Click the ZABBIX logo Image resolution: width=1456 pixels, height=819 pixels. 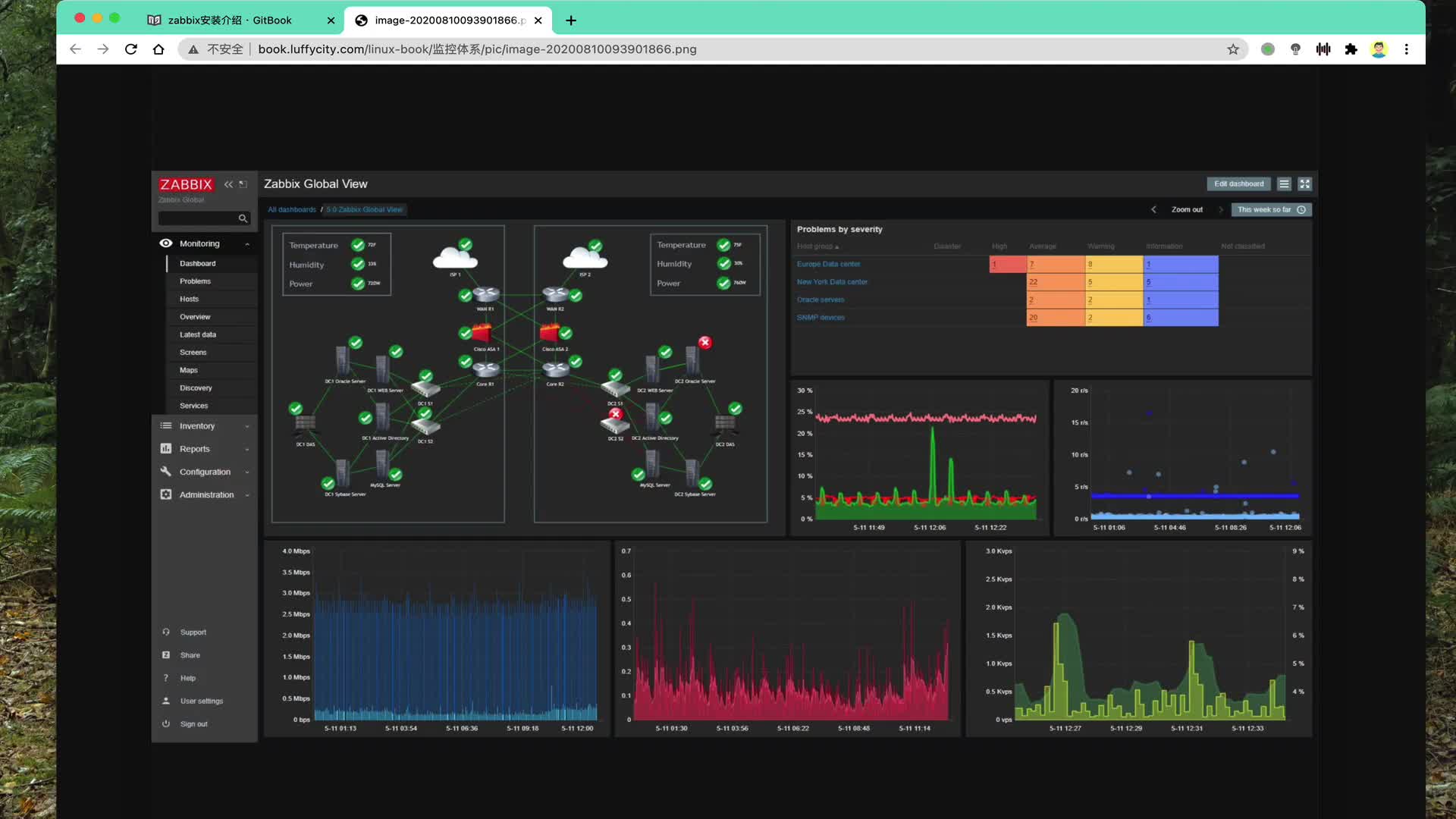(x=186, y=184)
